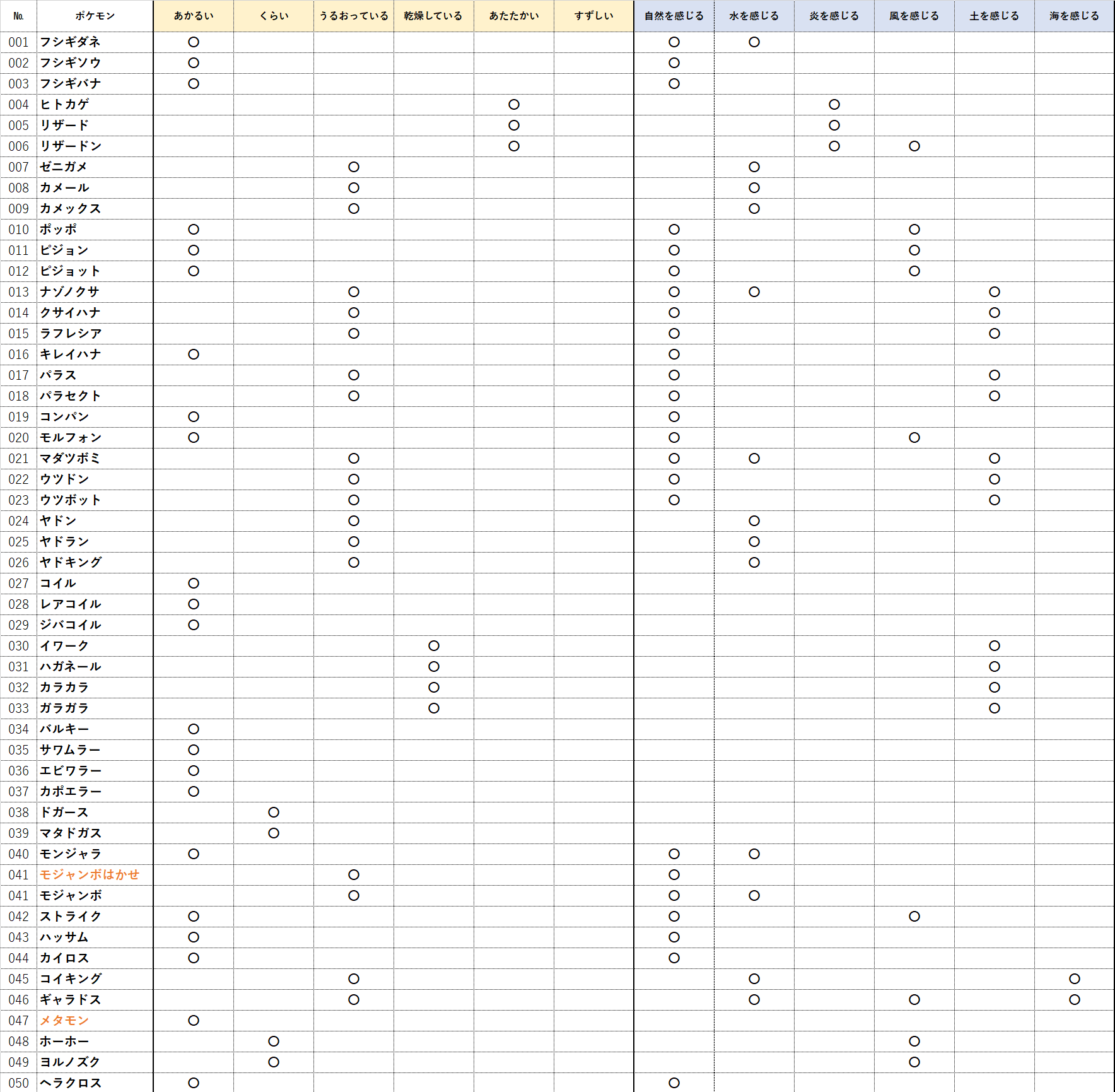Click the 乾燥している header cell
This screenshot has width=1115, height=1092.
tap(433, 16)
